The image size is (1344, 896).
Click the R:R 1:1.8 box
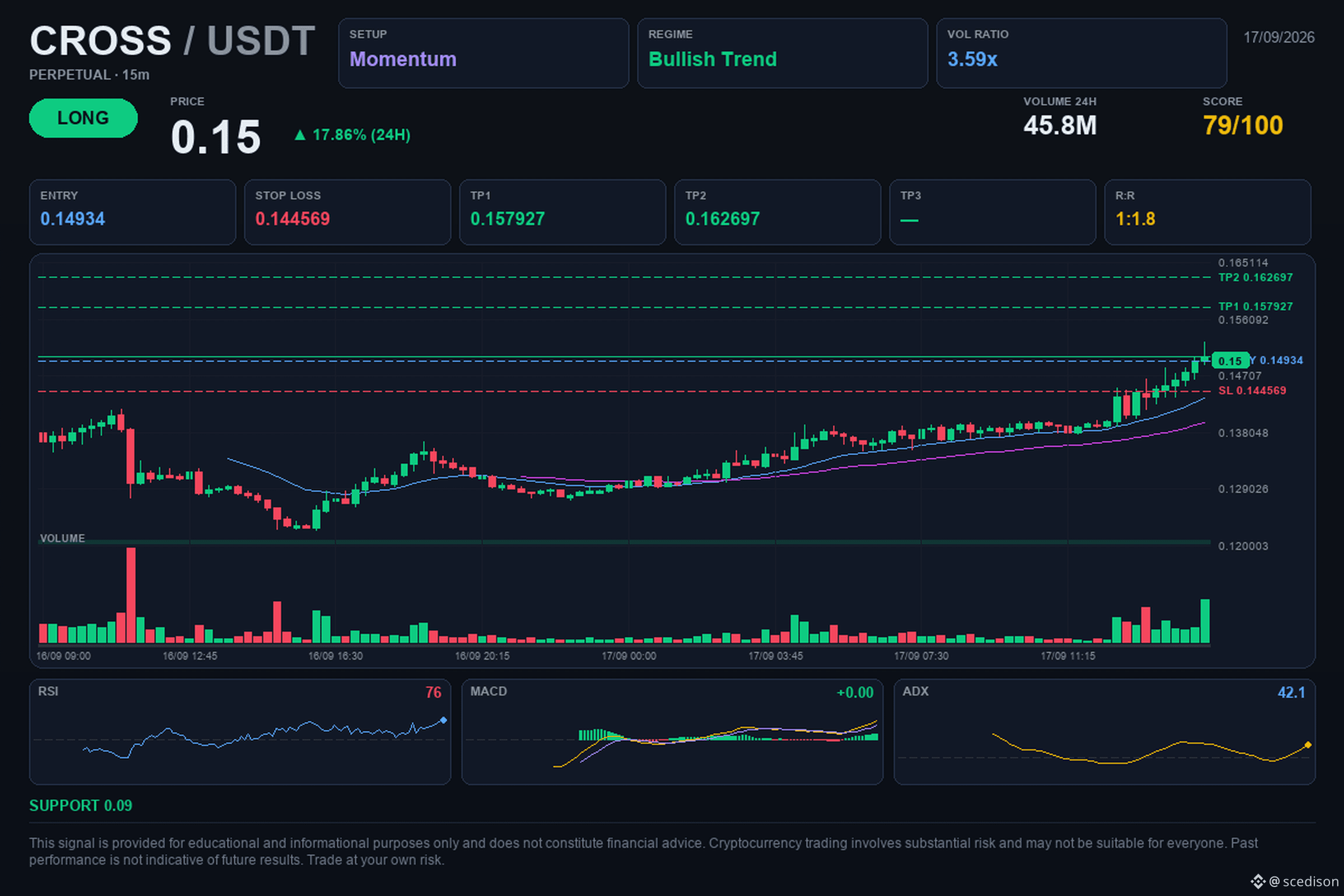(1207, 212)
